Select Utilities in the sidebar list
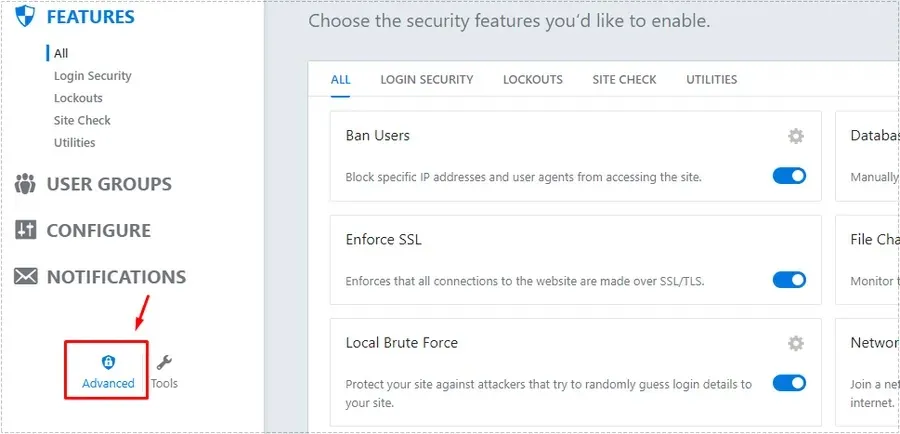 point(75,142)
